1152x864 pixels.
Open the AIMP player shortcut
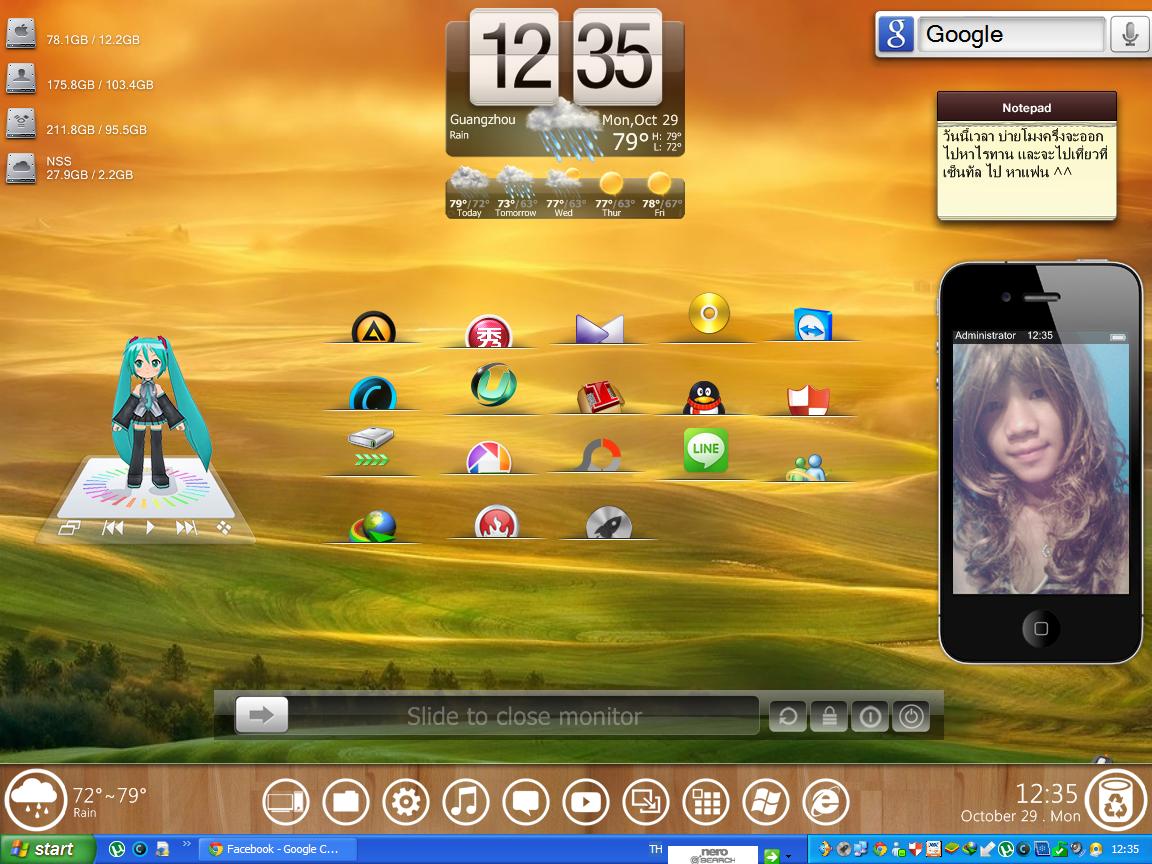point(373,327)
